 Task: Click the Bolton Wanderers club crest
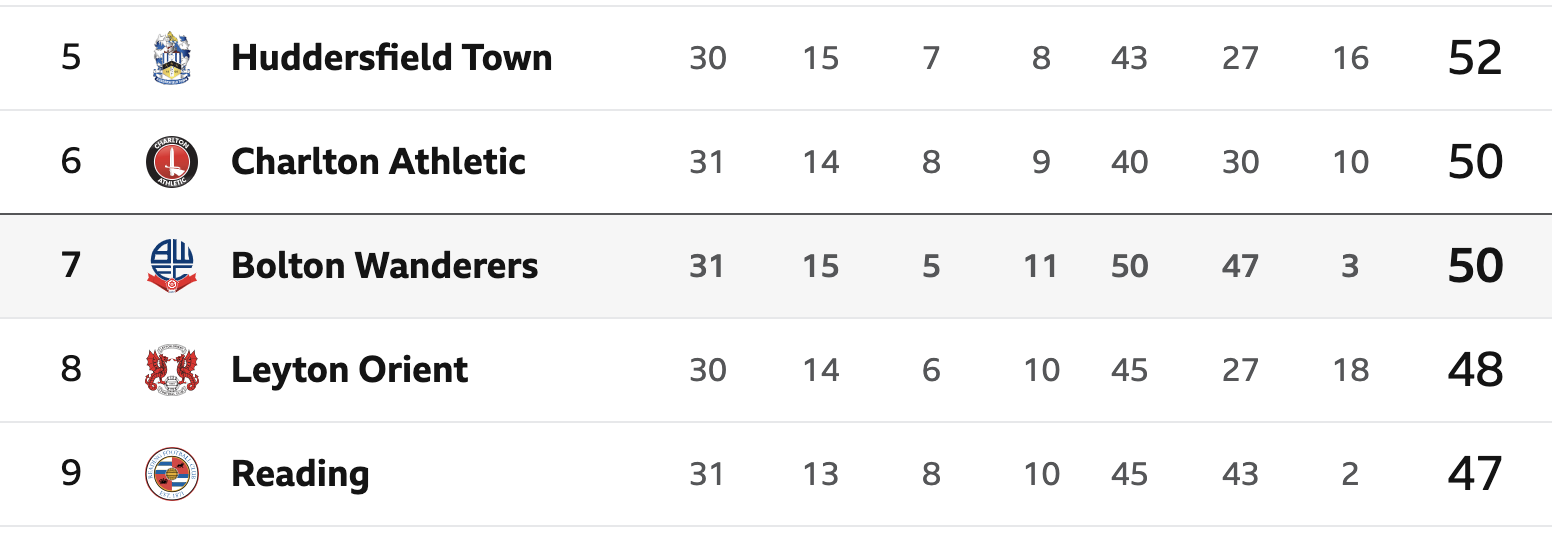click(172, 266)
